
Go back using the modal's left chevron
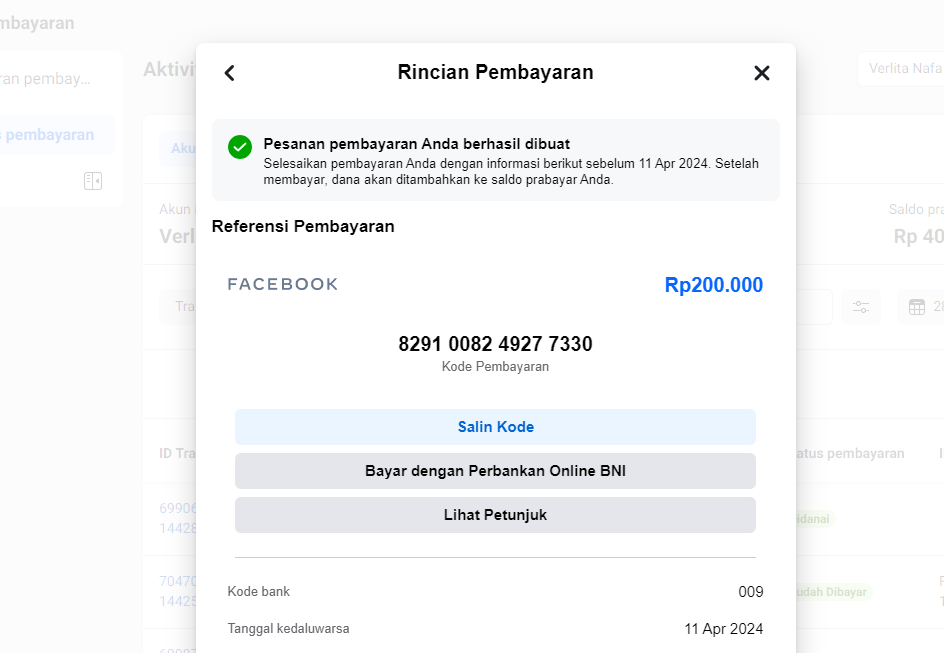pyautogui.click(x=229, y=73)
